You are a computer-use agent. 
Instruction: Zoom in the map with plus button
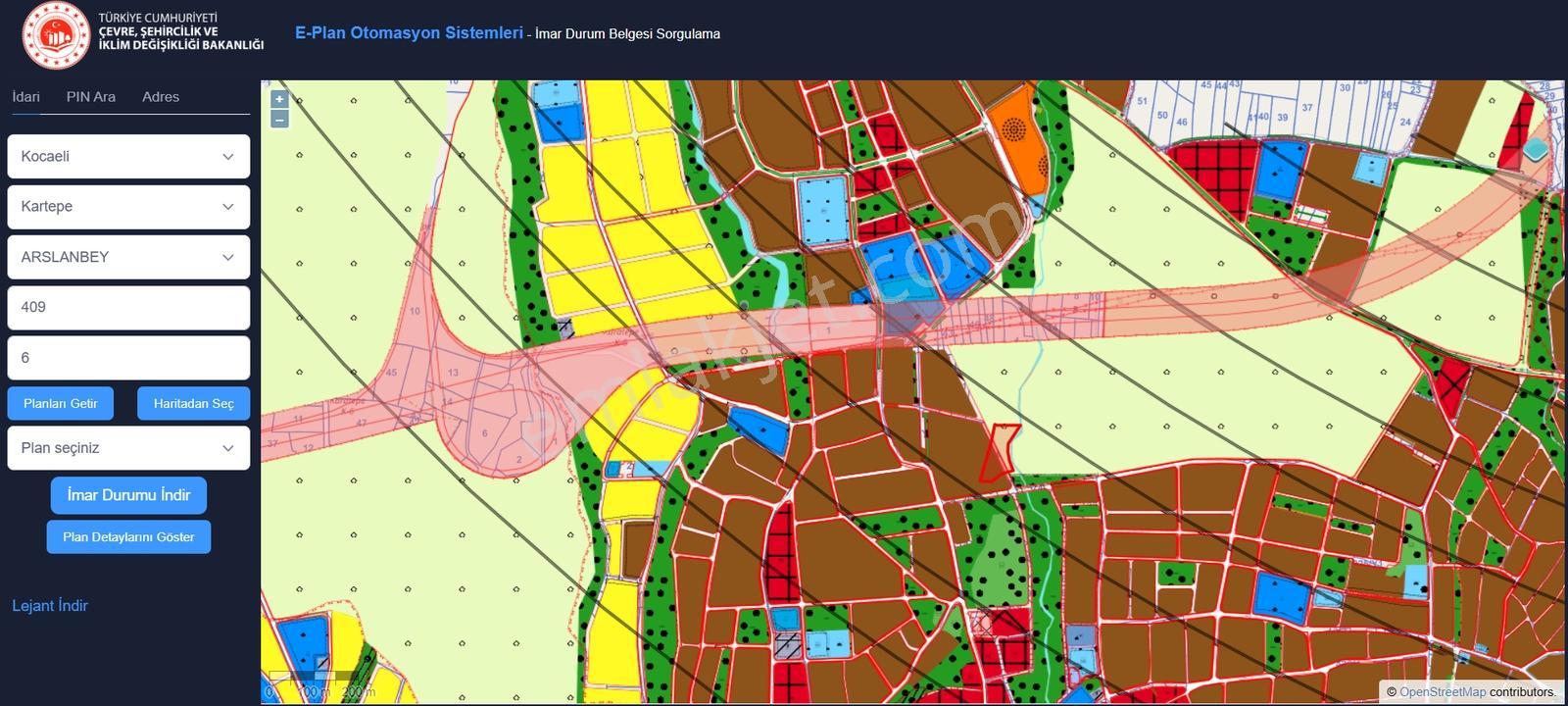tap(279, 99)
